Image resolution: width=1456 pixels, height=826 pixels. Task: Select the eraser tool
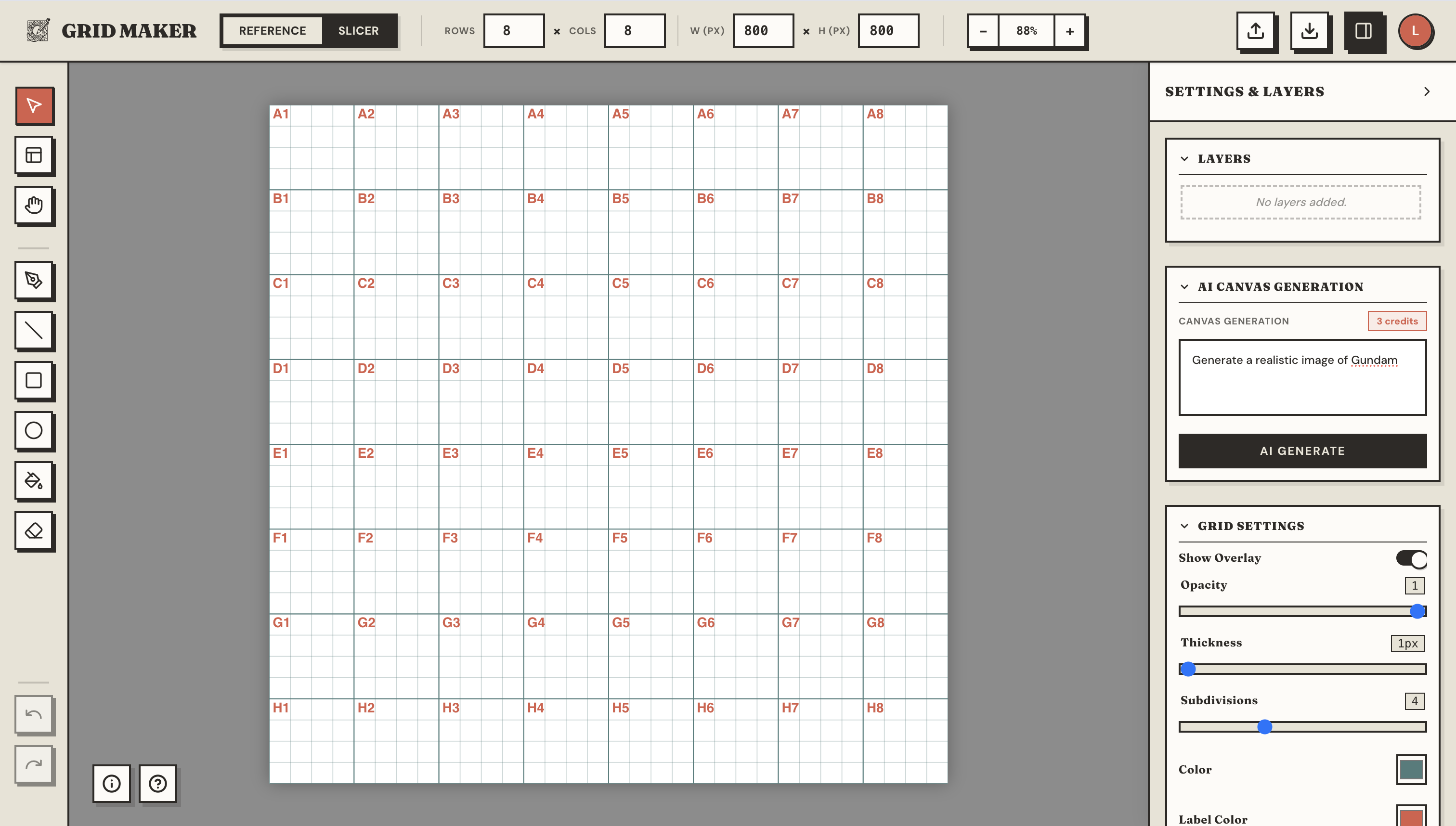pyautogui.click(x=34, y=531)
